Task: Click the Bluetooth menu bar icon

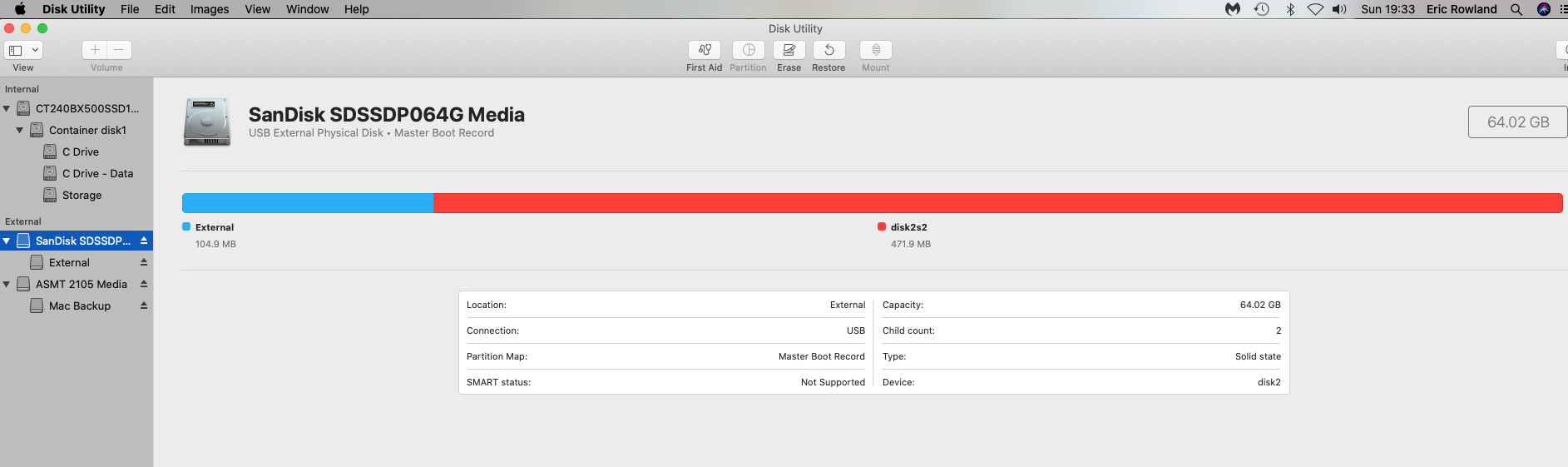Action: (x=1290, y=9)
